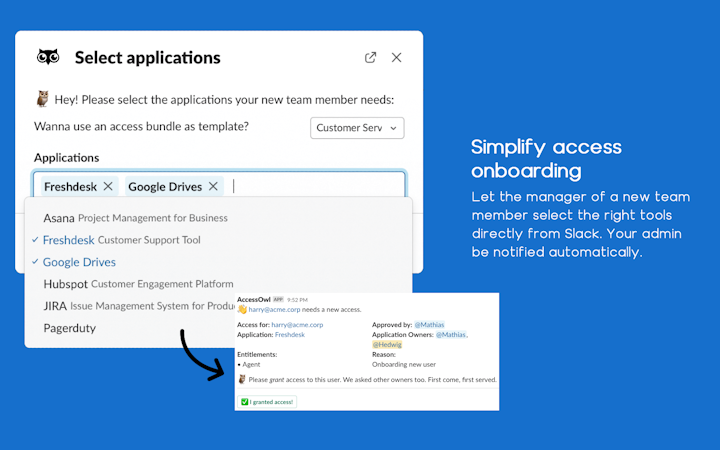Click the AccessOwl owl logo in dialog header
Image resolution: width=720 pixels, height=450 pixels.
coord(48,57)
